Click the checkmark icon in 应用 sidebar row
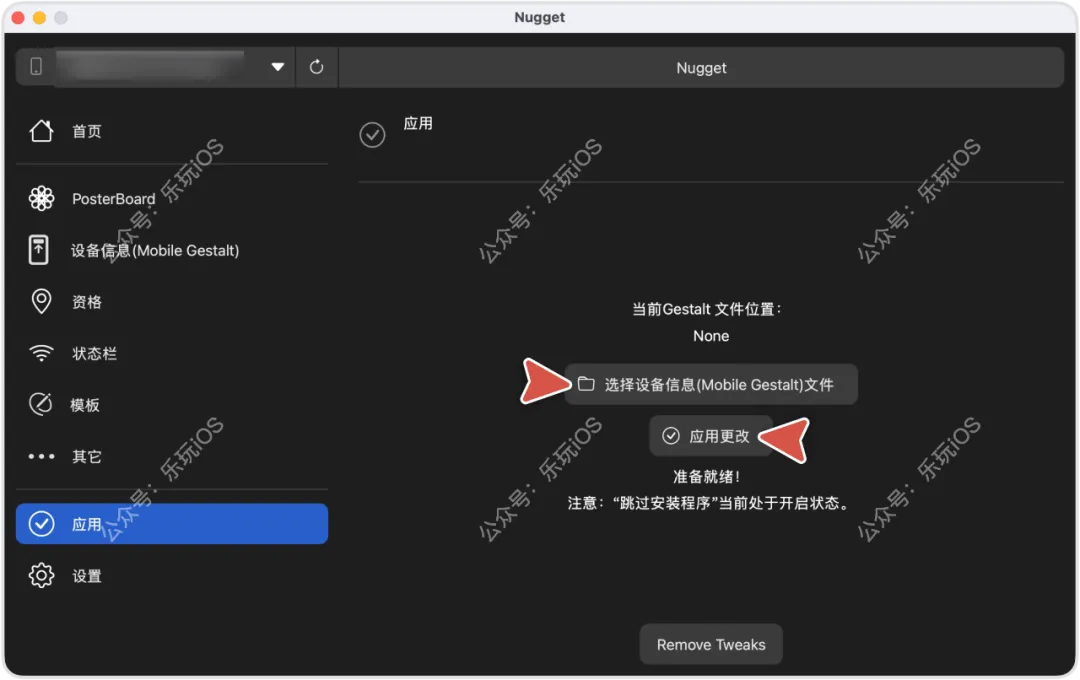Image resolution: width=1080 pixels, height=680 pixels. click(41, 524)
